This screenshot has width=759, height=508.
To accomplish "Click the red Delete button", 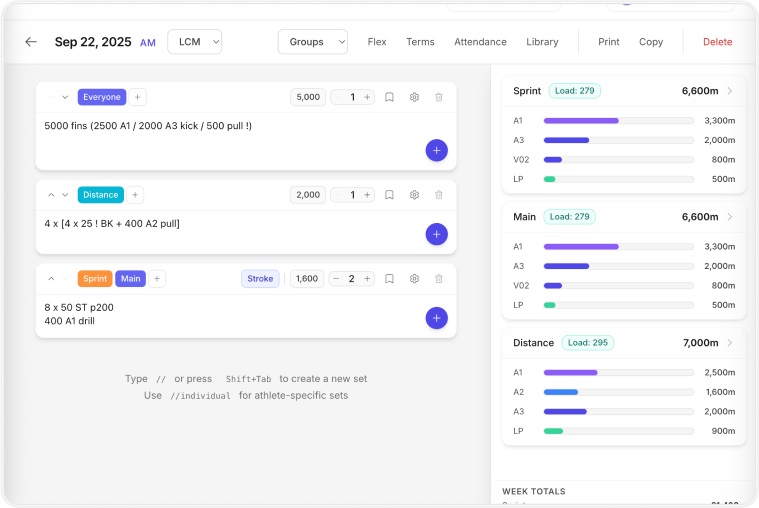I will point(717,42).
